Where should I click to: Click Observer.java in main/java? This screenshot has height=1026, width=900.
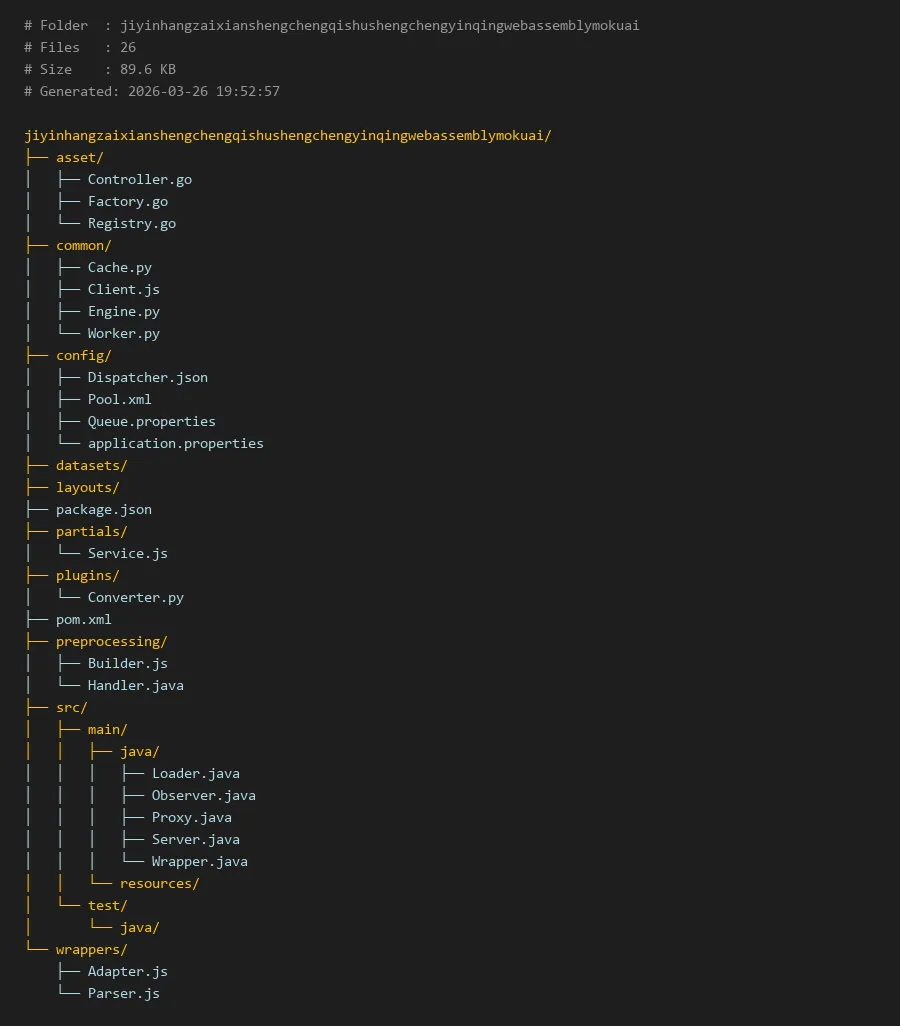pyautogui.click(x=203, y=795)
